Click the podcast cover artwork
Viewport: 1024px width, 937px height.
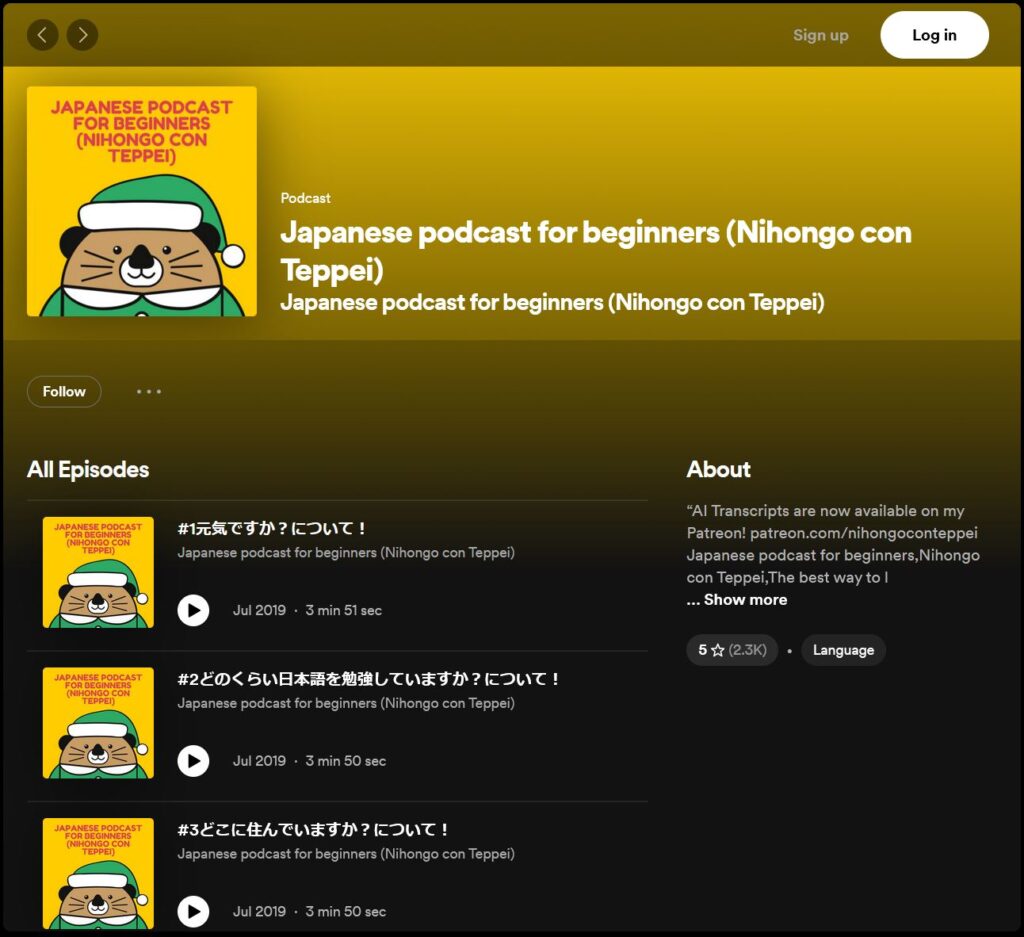click(141, 201)
